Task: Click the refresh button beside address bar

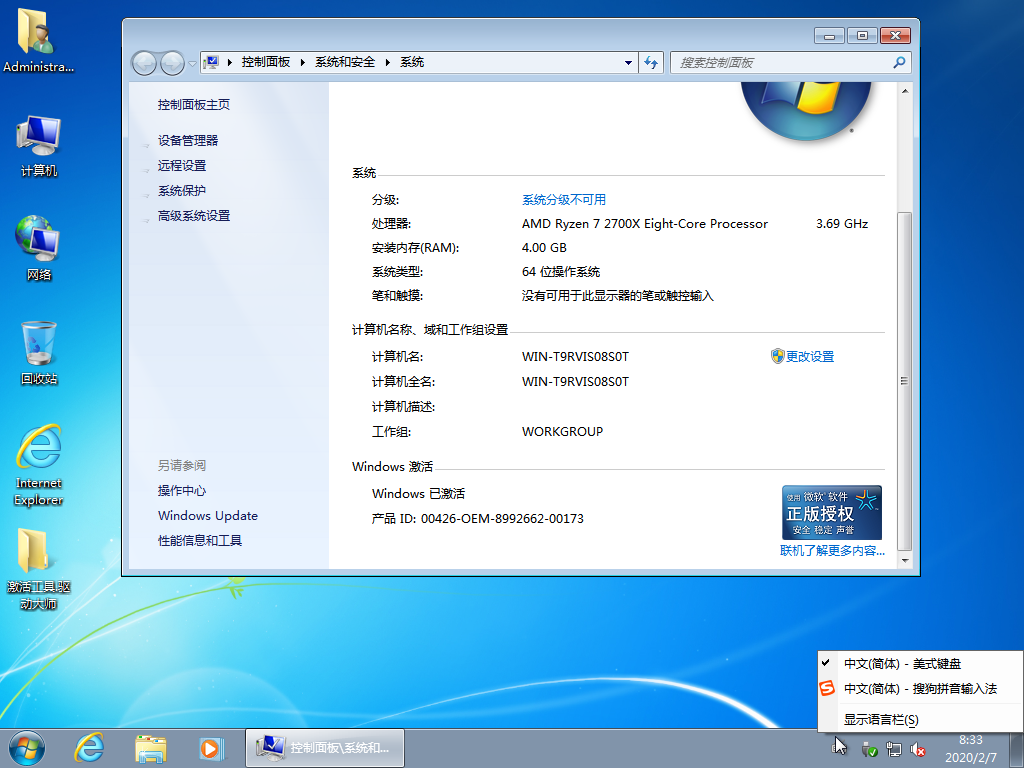Action: tap(652, 62)
